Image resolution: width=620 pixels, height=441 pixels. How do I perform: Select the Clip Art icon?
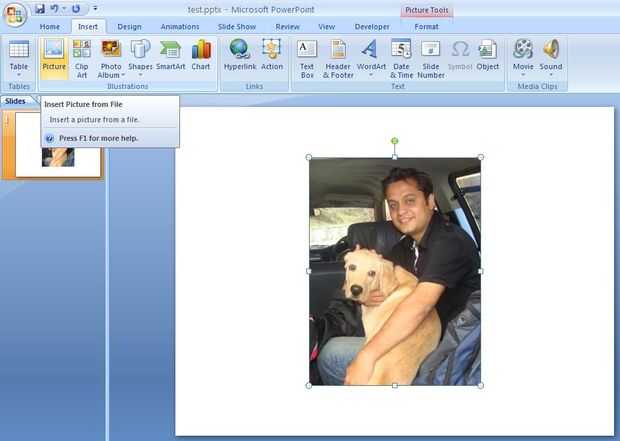click(82, 49)
